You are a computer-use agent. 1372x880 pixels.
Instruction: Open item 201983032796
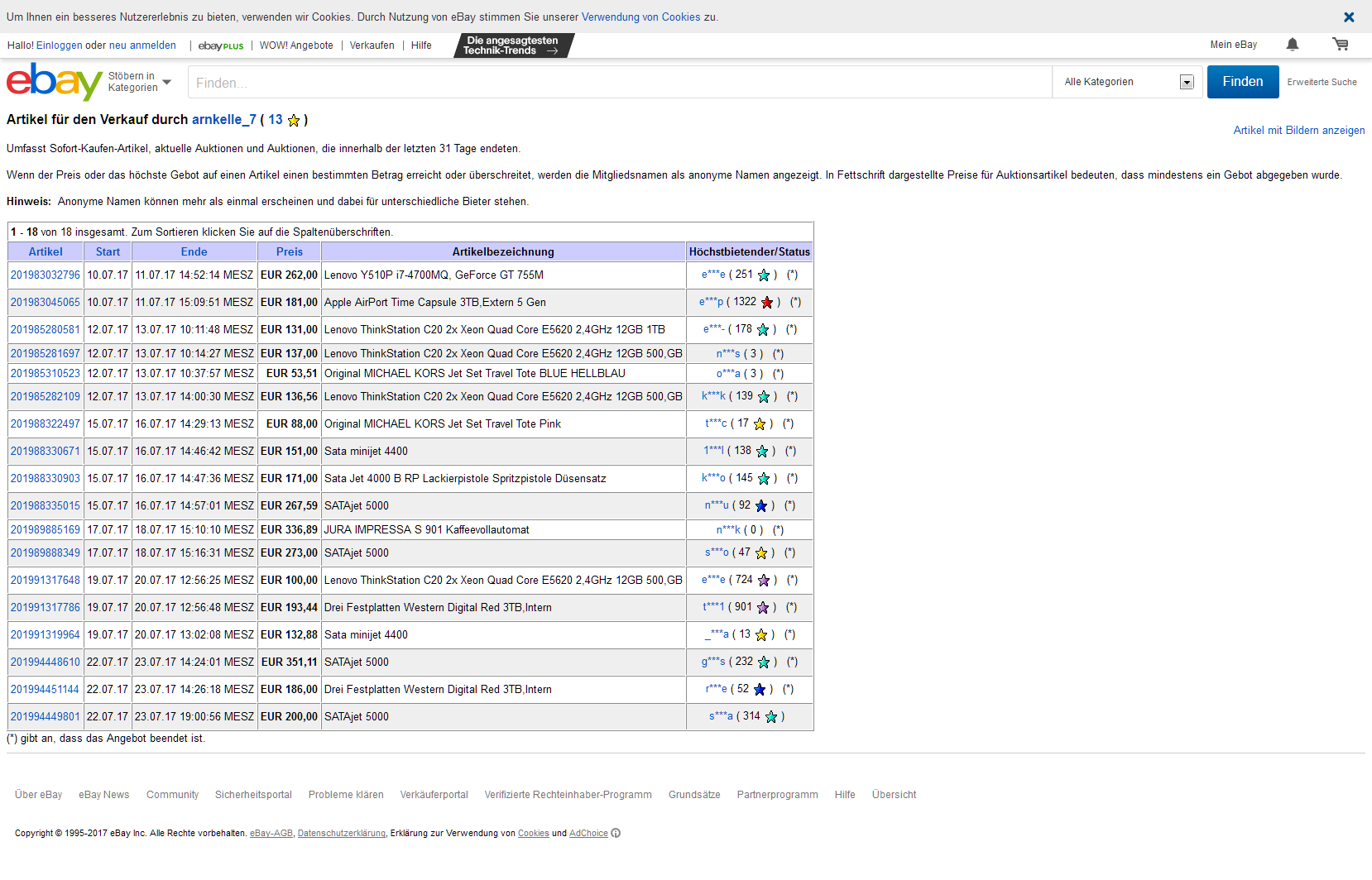(x=46, y=275)
